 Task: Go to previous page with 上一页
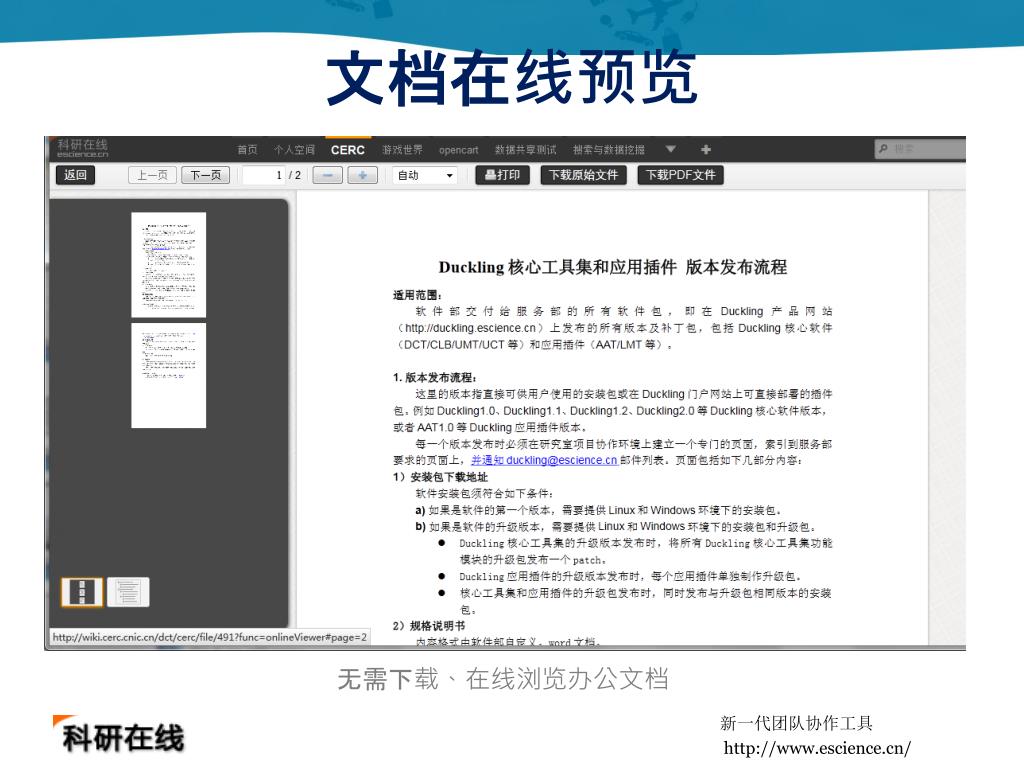(152, 175)
